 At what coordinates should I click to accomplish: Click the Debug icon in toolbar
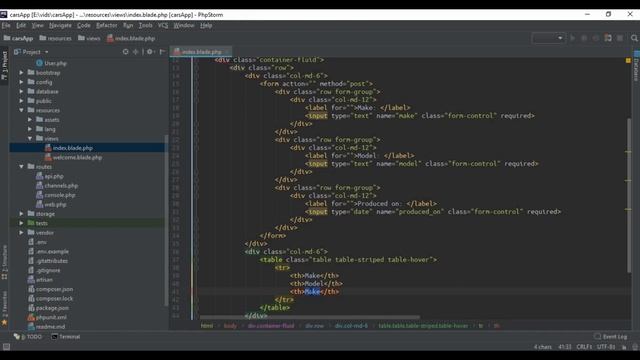coord(584,38)
